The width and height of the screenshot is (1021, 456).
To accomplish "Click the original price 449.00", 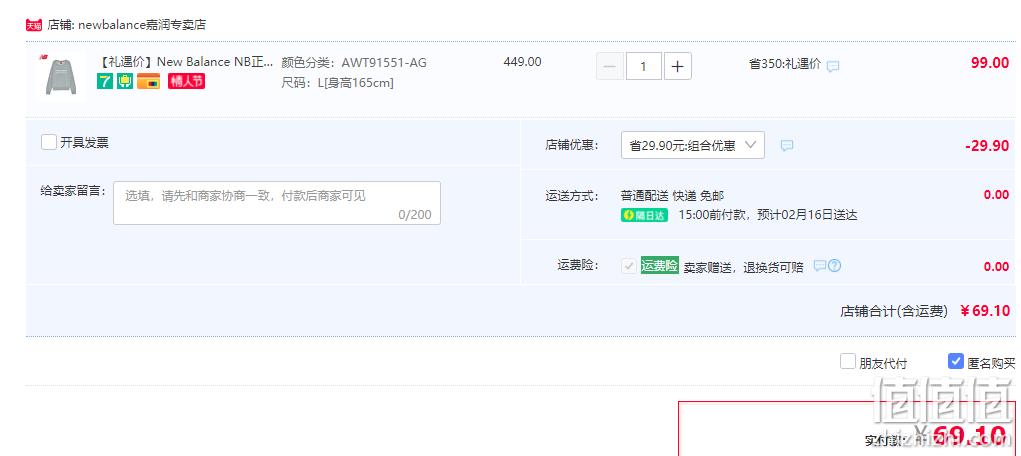I will 522,62.
